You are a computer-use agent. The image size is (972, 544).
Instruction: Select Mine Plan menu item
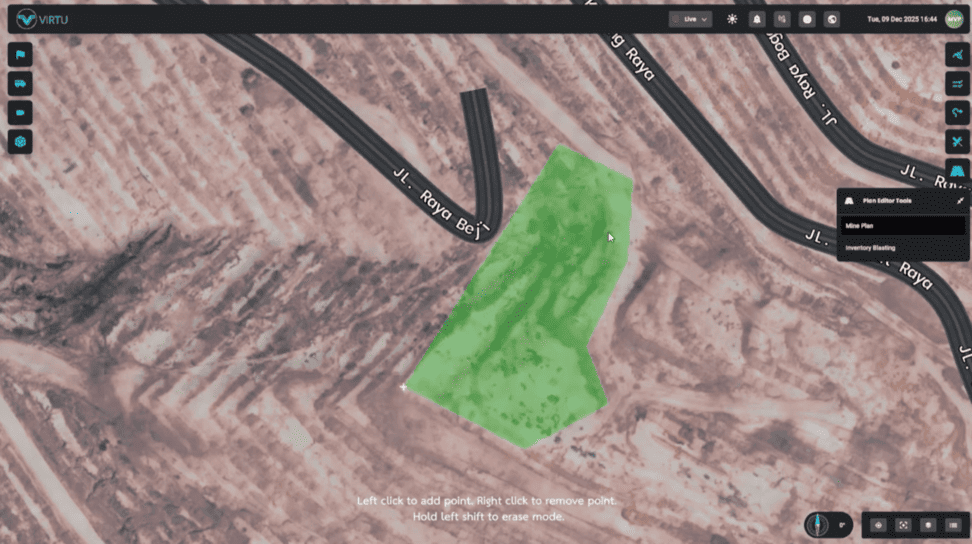902,226
